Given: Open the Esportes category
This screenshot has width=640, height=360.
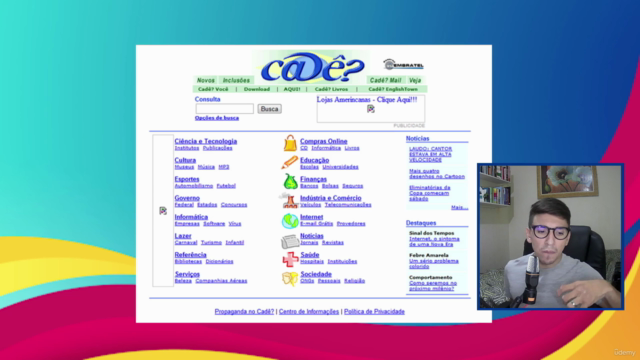Looking at the screenshot, I should click(187, 179).
